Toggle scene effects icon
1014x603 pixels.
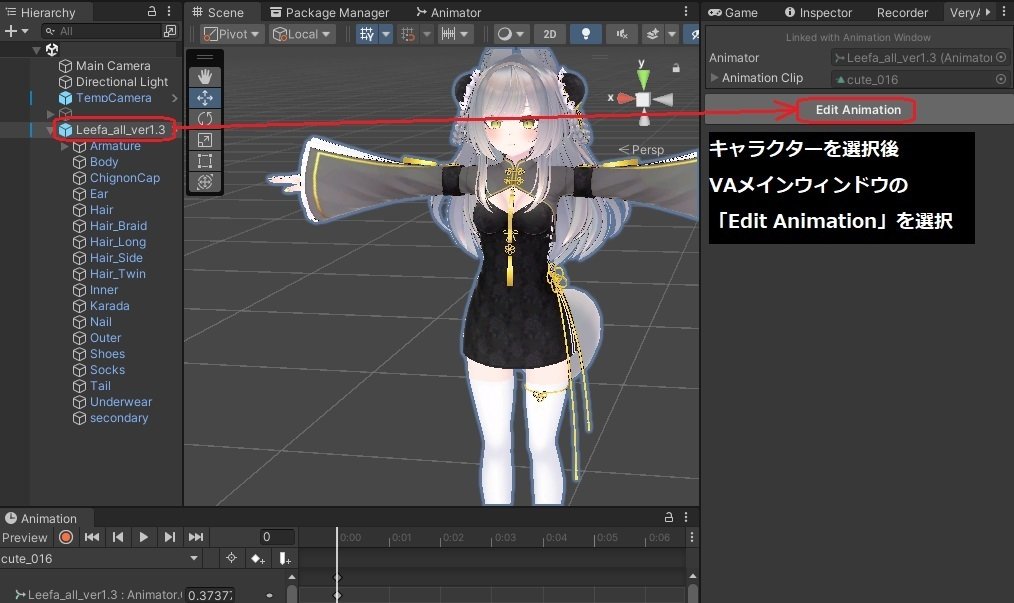[653, 34]
